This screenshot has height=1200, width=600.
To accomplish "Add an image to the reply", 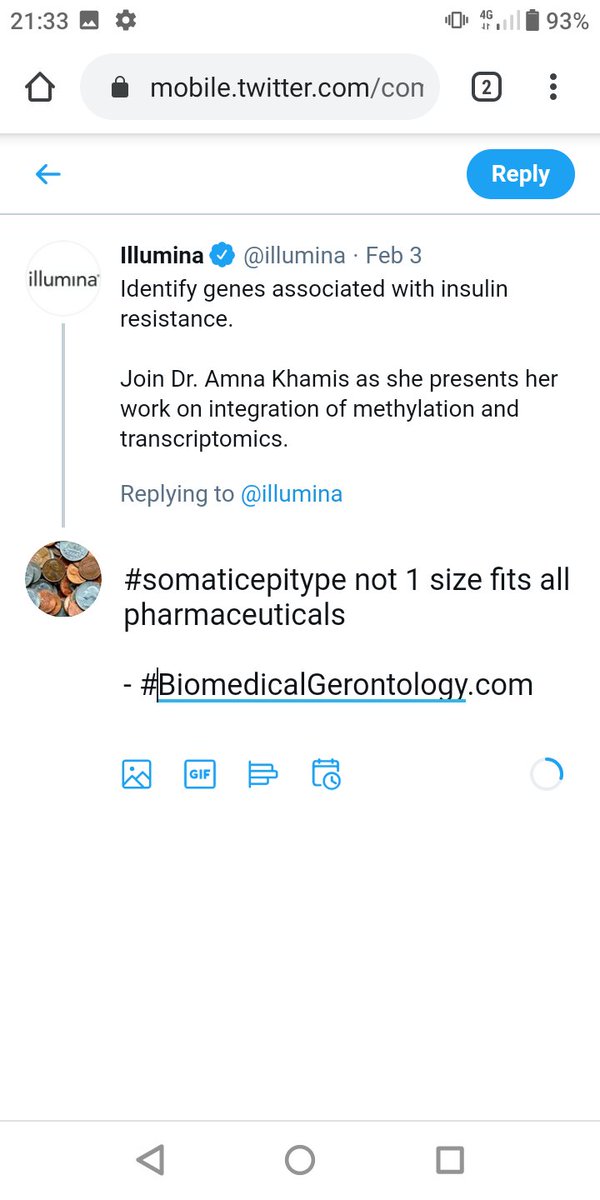I will (136, 773).
